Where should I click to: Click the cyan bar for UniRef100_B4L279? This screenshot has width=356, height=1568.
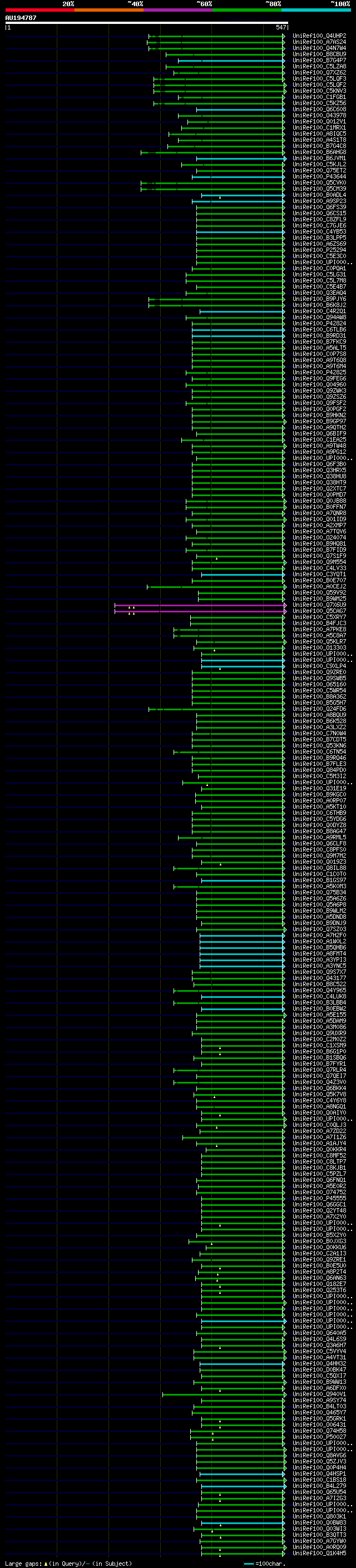pos(243,1486)
